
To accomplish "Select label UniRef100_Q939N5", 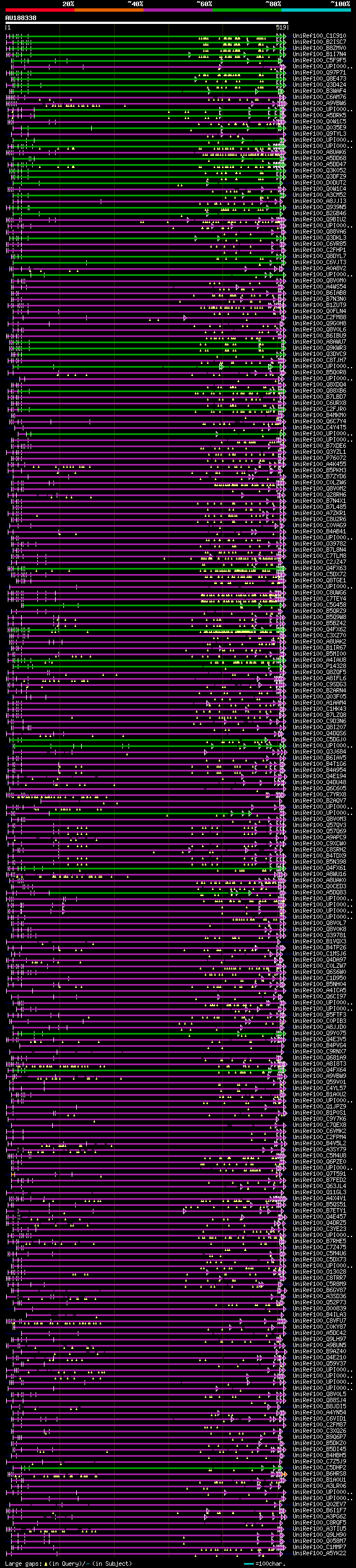I will pos(319,207).
